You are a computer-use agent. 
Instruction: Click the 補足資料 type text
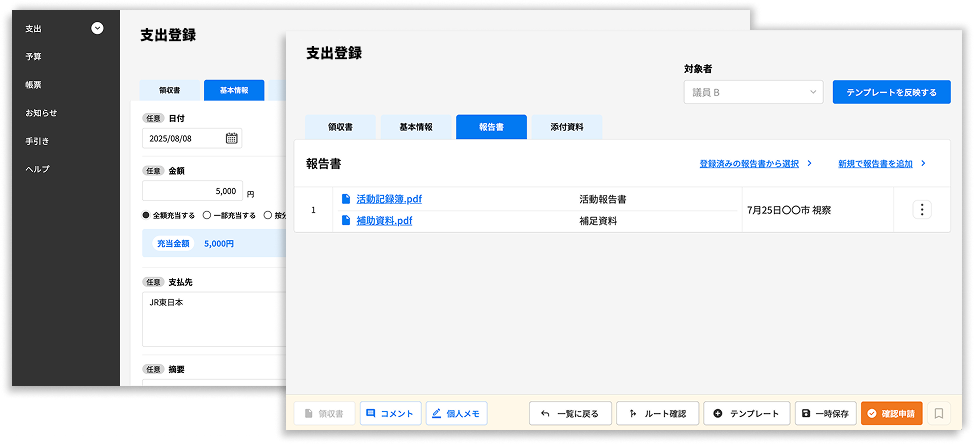[x=598, y=220]
